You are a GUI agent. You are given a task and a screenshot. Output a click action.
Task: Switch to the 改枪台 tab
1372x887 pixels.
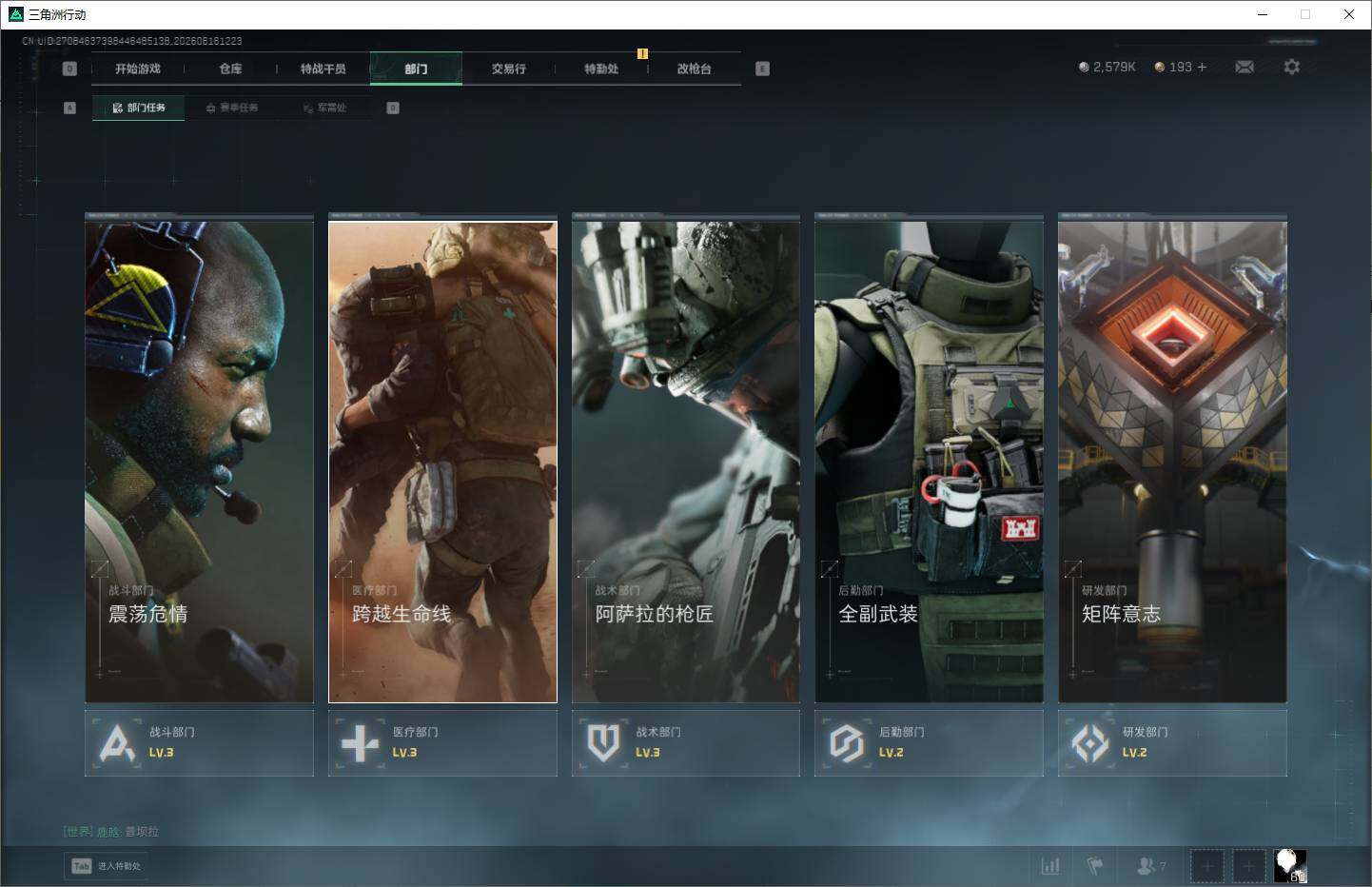(x=695, y=69)
